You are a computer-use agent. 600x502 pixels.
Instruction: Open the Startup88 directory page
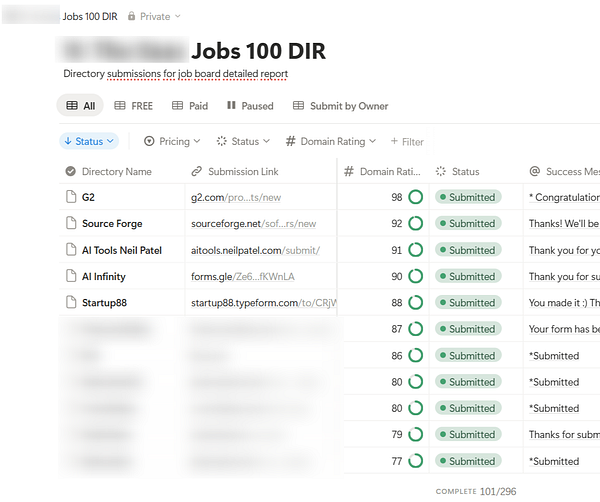pos(104,303)
